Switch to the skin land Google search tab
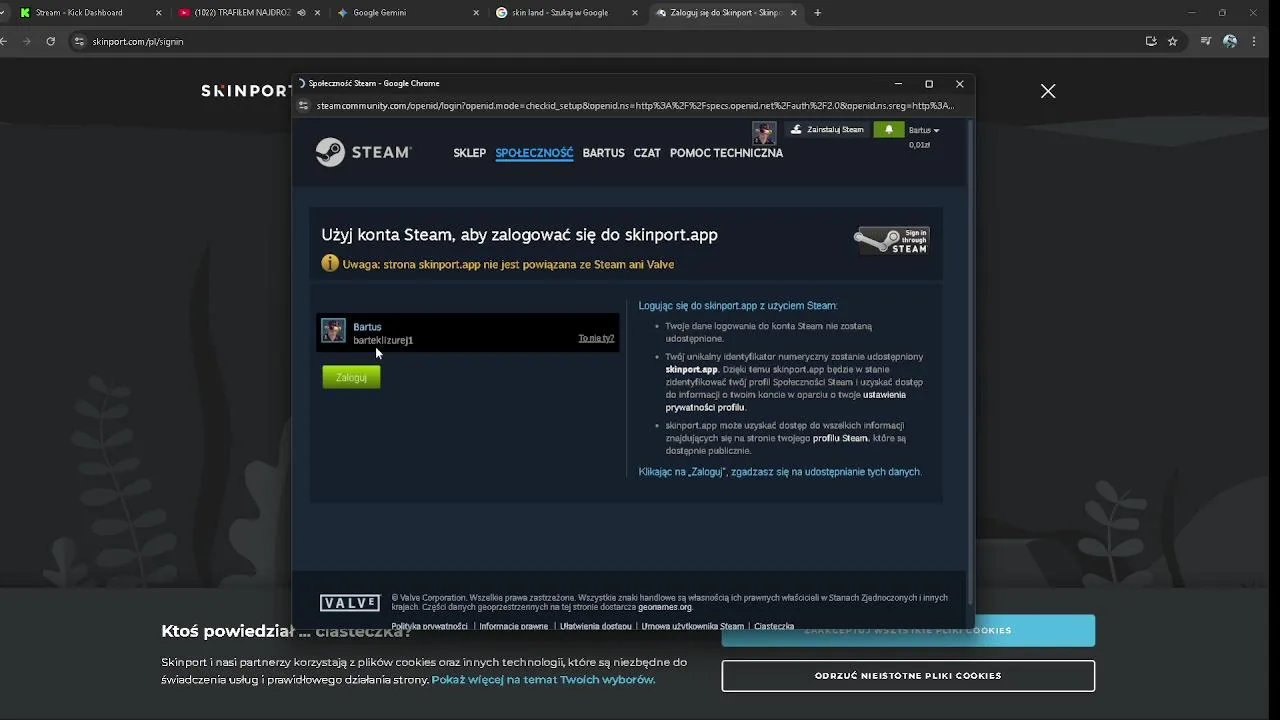 [x=560, y=13]
